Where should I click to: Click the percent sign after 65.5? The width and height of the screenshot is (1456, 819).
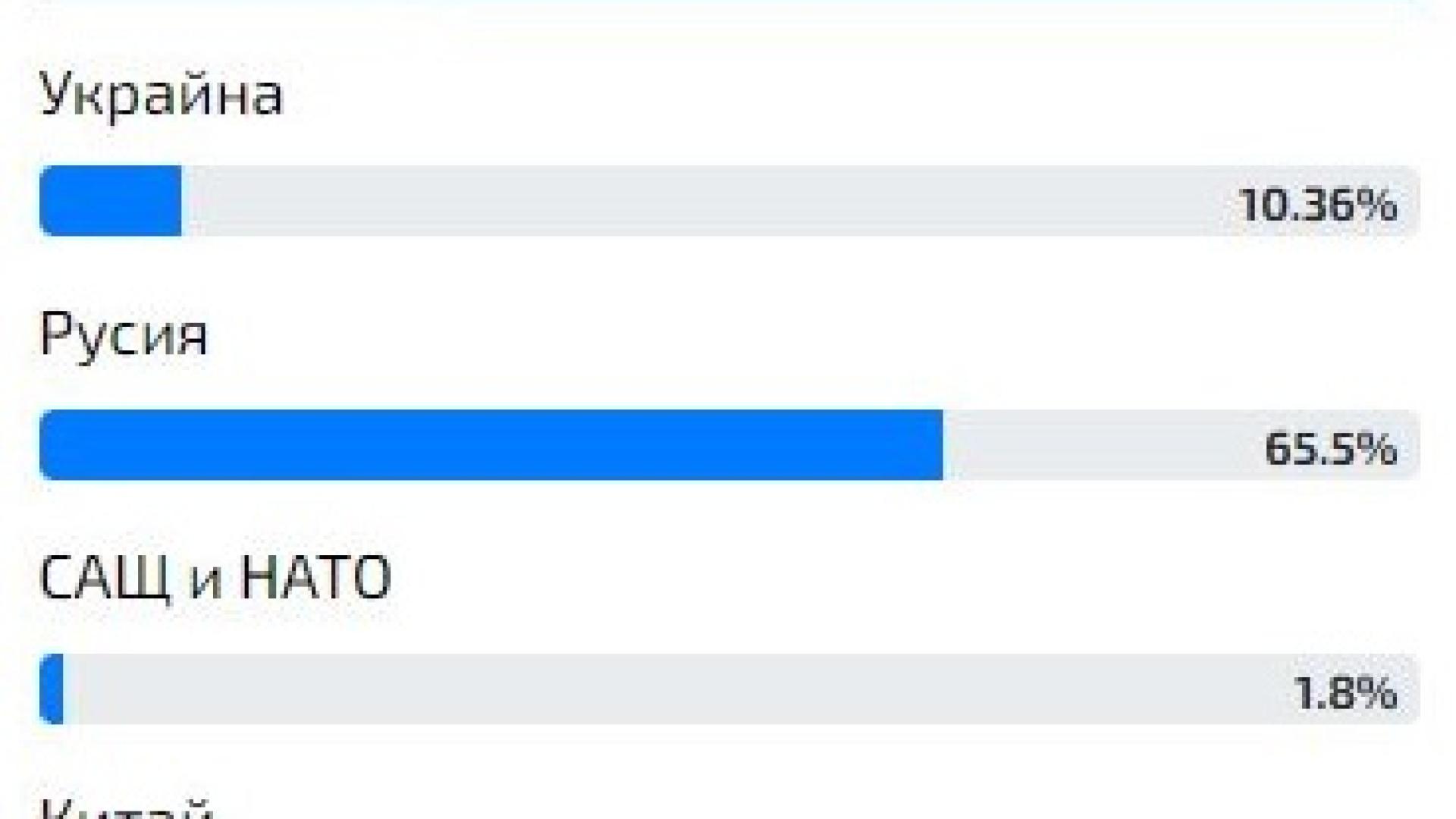(x=1376, y=449)
